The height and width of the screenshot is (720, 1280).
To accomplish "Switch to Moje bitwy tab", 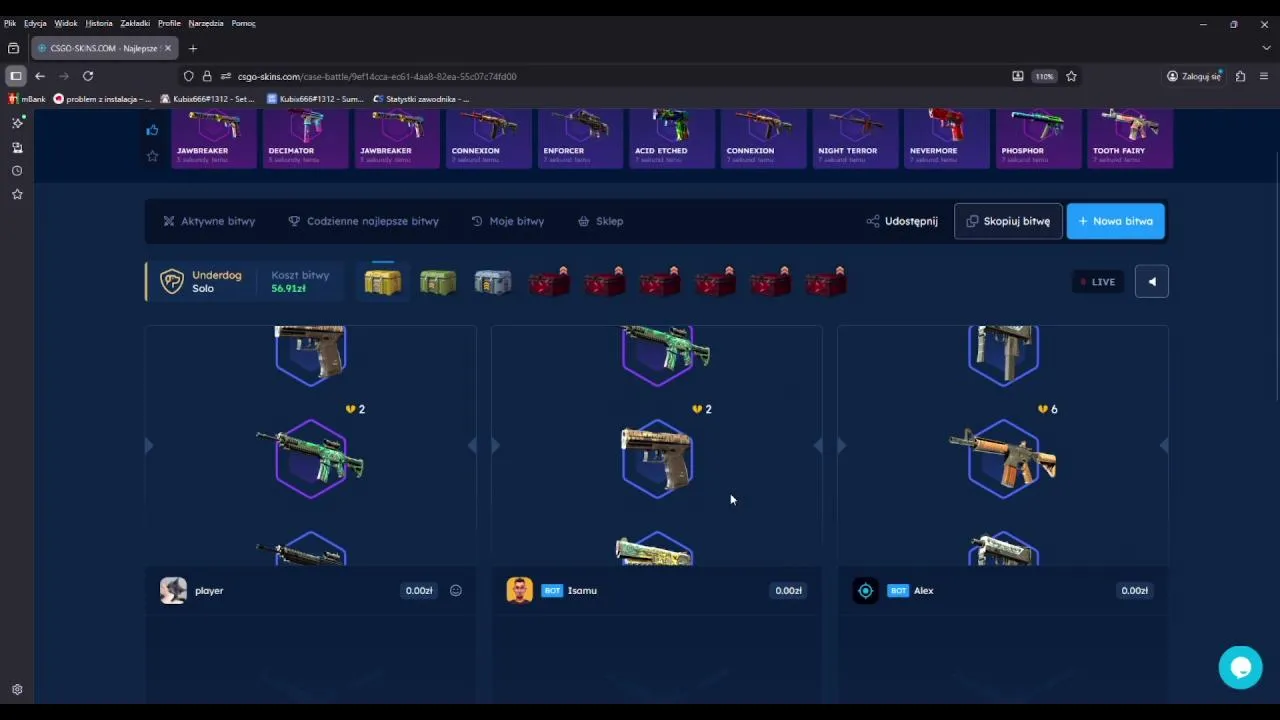I will [x=507, y=221].
